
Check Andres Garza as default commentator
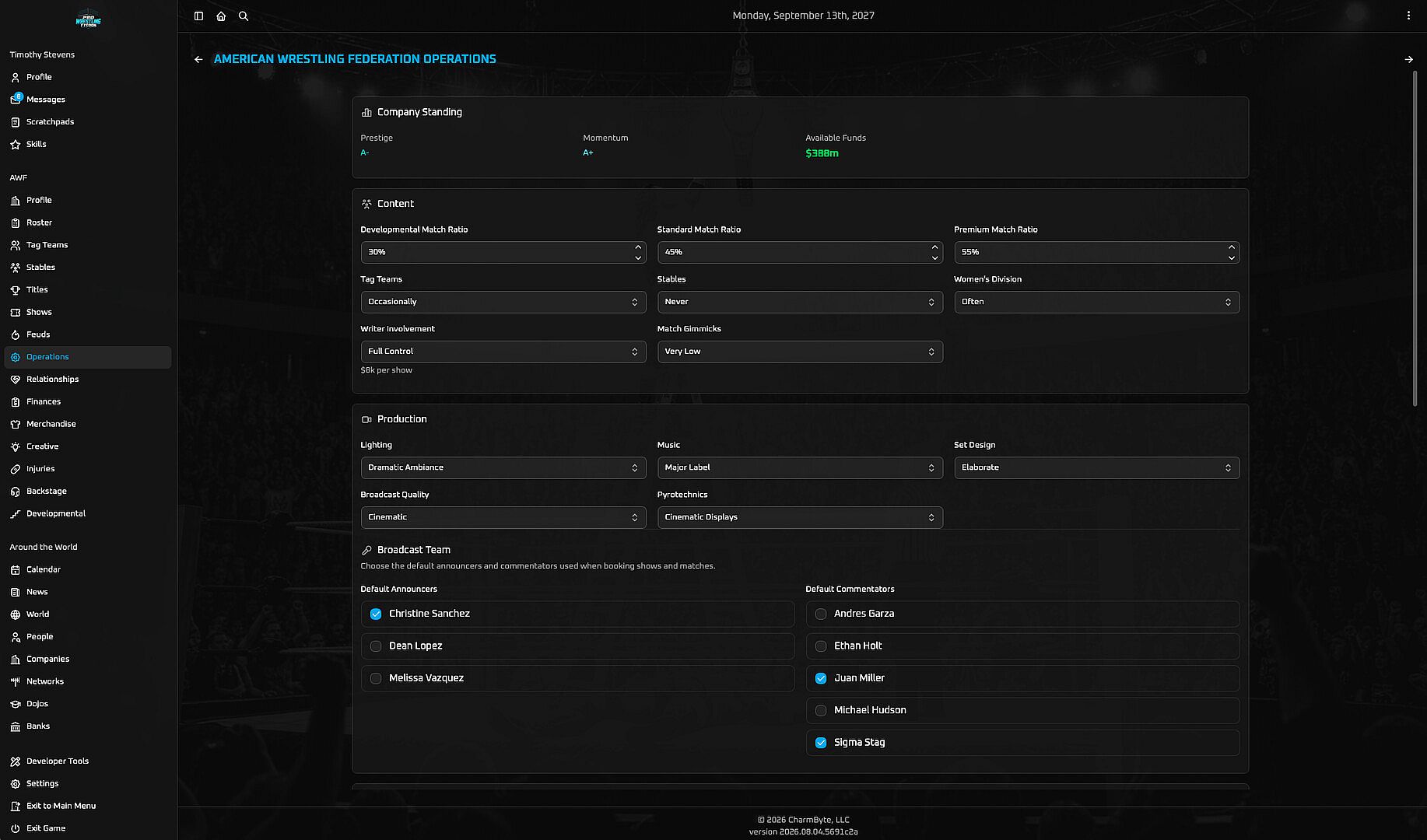(821, 614)
